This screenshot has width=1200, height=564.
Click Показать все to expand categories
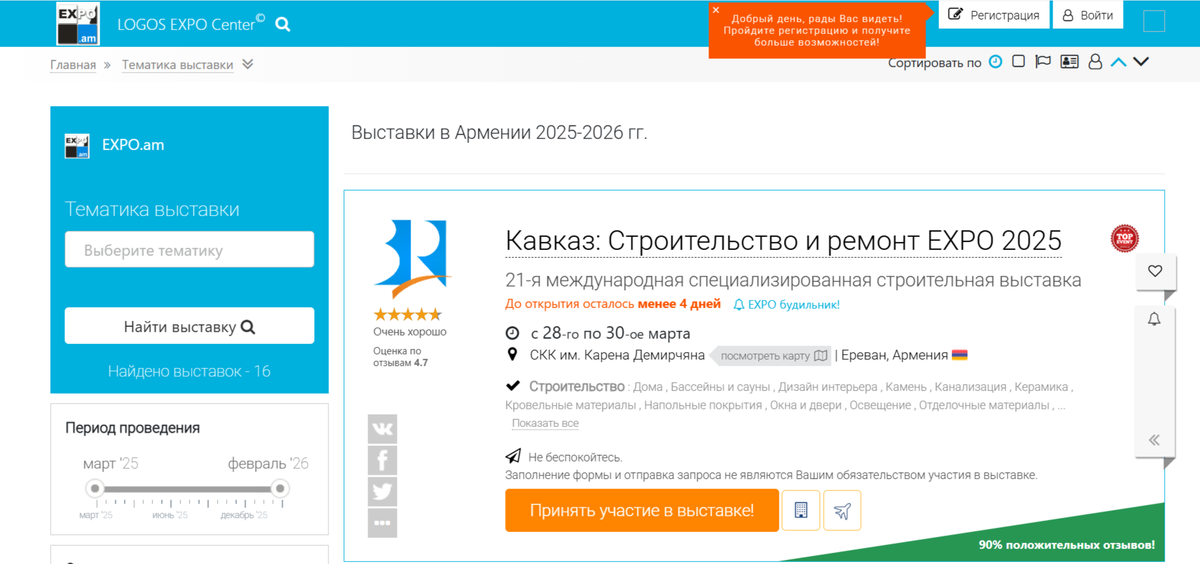(x=545, y=423)
